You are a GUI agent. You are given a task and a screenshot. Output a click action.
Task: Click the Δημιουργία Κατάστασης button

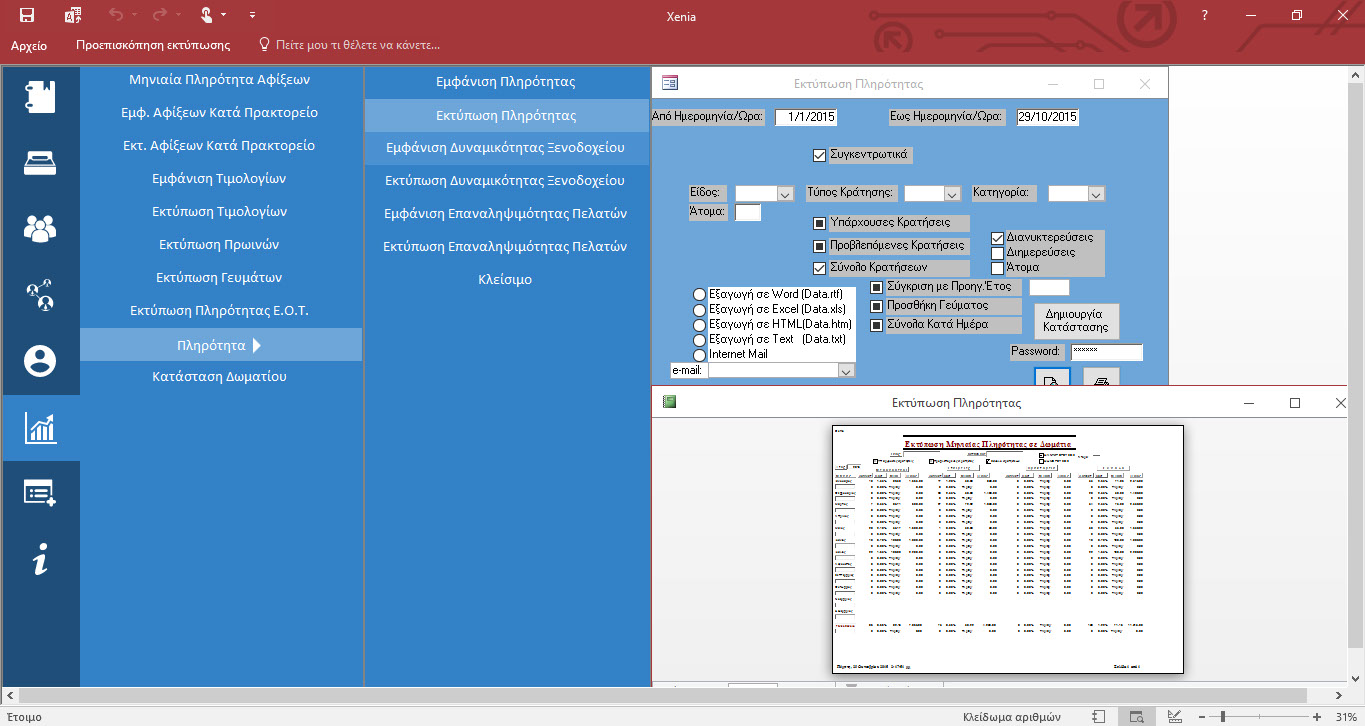[1076, 321]
